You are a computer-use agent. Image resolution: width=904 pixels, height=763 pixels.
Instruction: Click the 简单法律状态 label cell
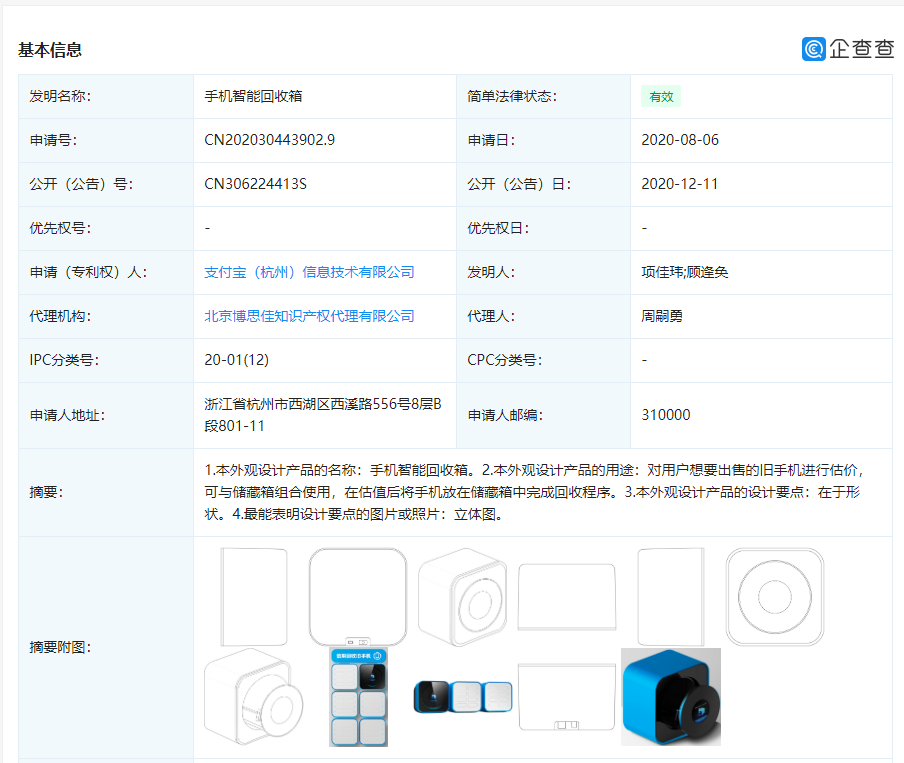[543, 96]
